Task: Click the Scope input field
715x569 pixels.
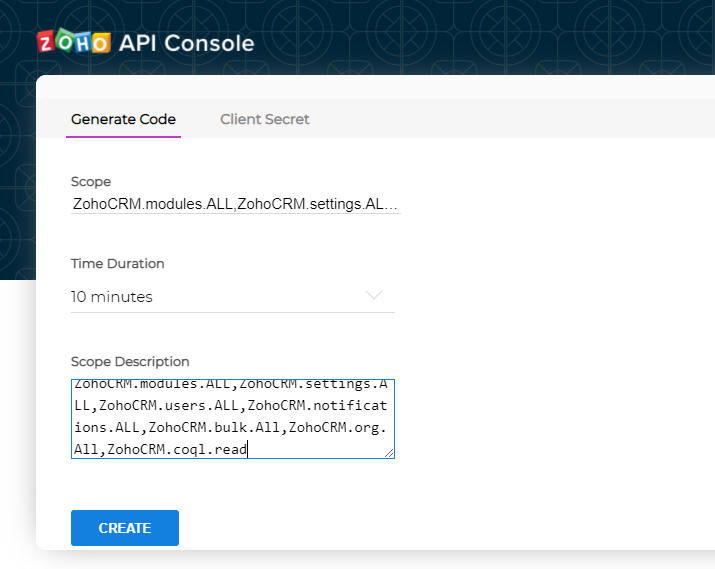Action: click(x=236, y=204)
